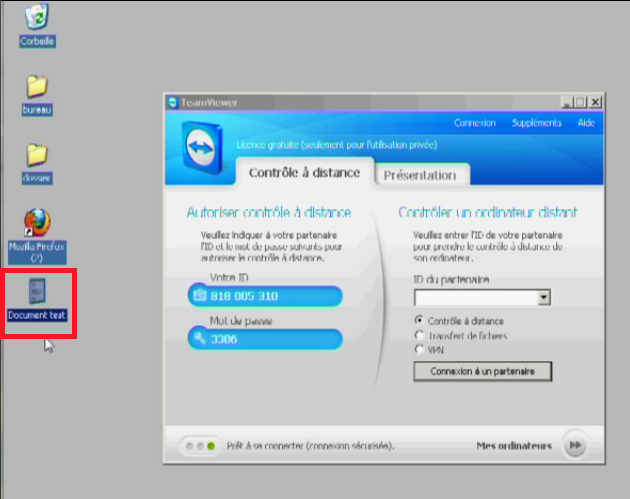Click the green connection status indicator
The width and height of the screenshot is (630, 499).
coord(211,446)
